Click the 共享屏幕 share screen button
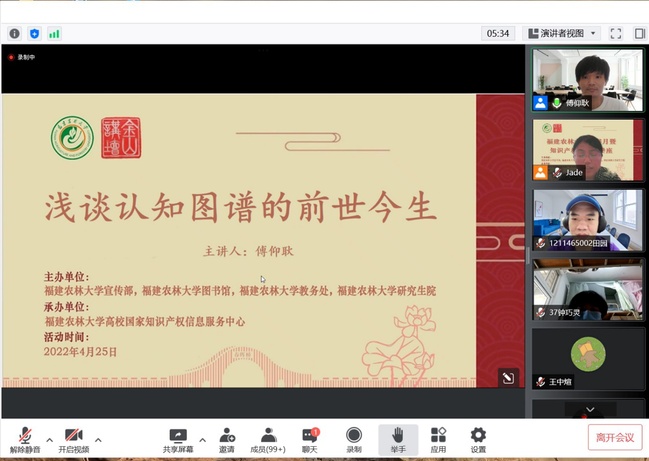Screen dimensions: 649x461 (178, 439)
